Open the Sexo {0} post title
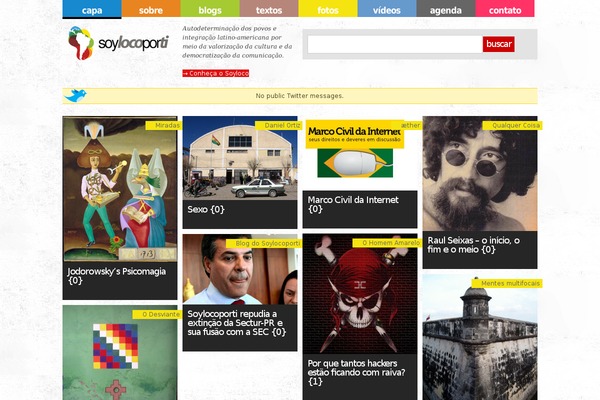This screenshot has height=400, width=600. point(206,209)
